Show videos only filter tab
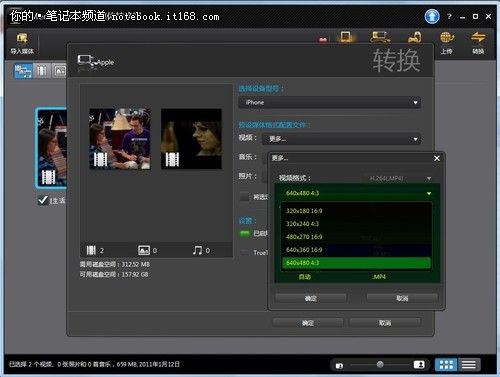500x377 pixels. (42, 71)
